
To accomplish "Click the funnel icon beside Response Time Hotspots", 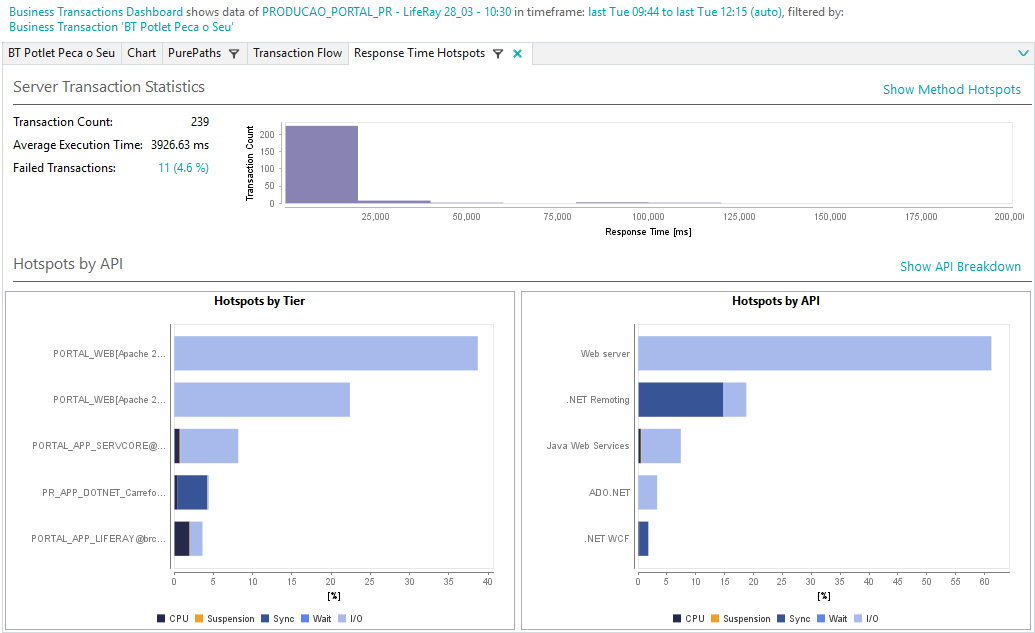I will pyautogui.click(x=498, y=53).
